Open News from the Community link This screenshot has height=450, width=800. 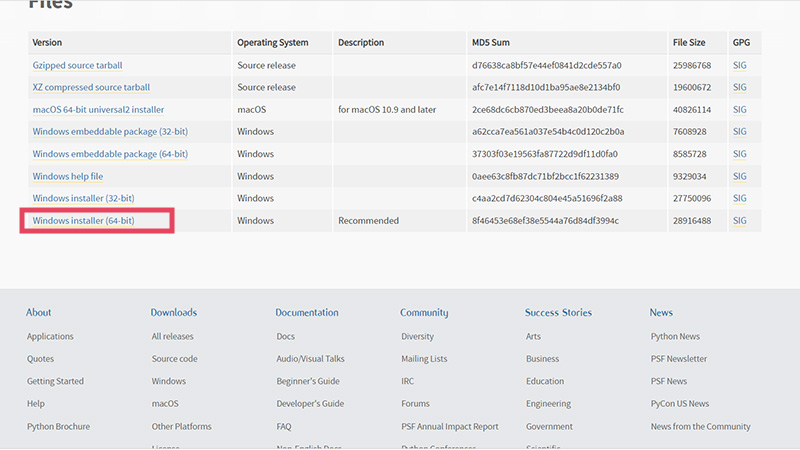pyautogui.click(x=701, y=427)
